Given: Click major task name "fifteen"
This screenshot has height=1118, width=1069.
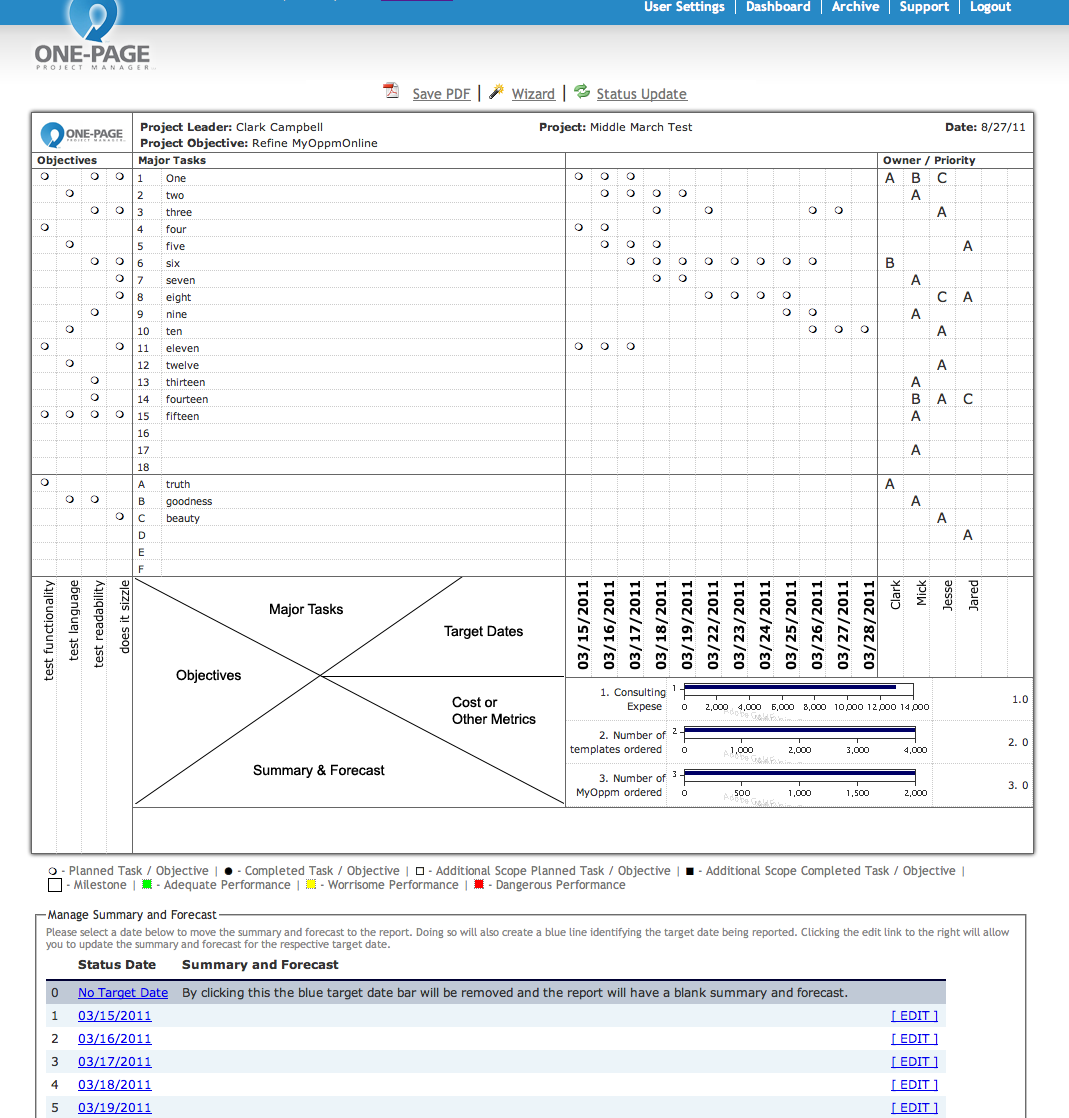Looking at the screenshot, I should [183, 416].
